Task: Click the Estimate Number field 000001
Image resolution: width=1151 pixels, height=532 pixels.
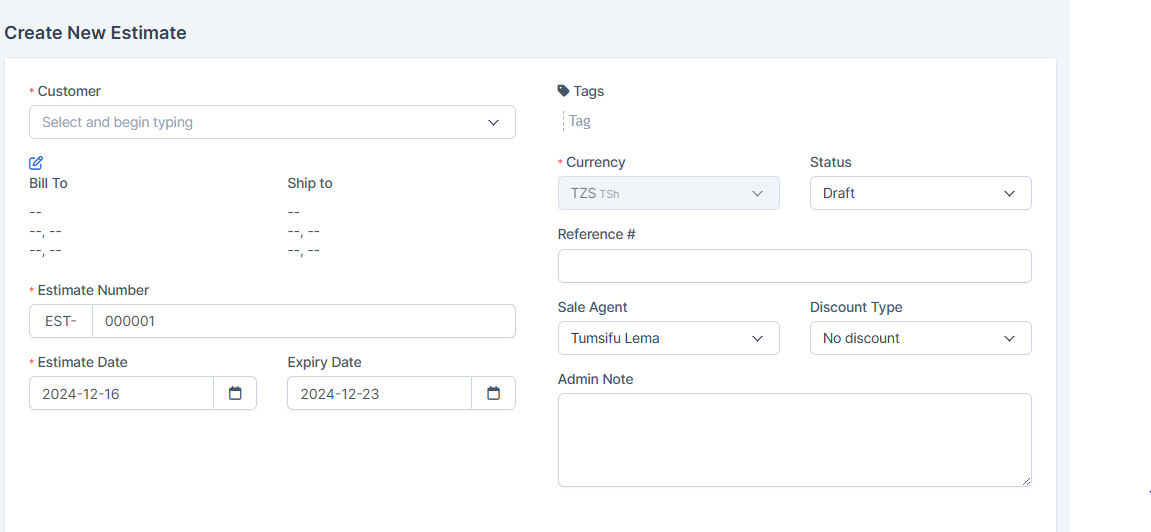Action: pos(303,321)
